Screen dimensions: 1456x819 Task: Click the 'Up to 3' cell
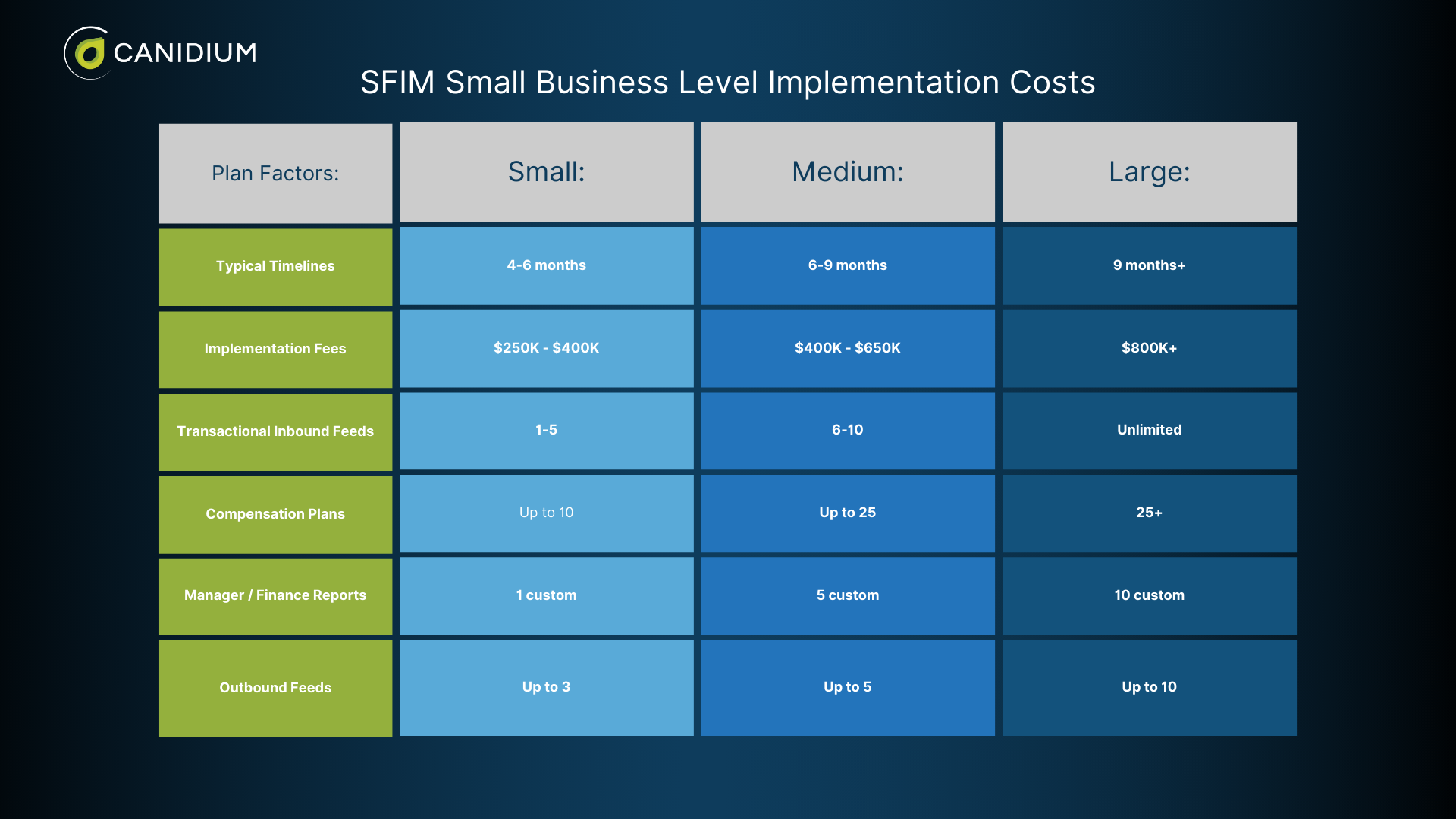(547, 688)
